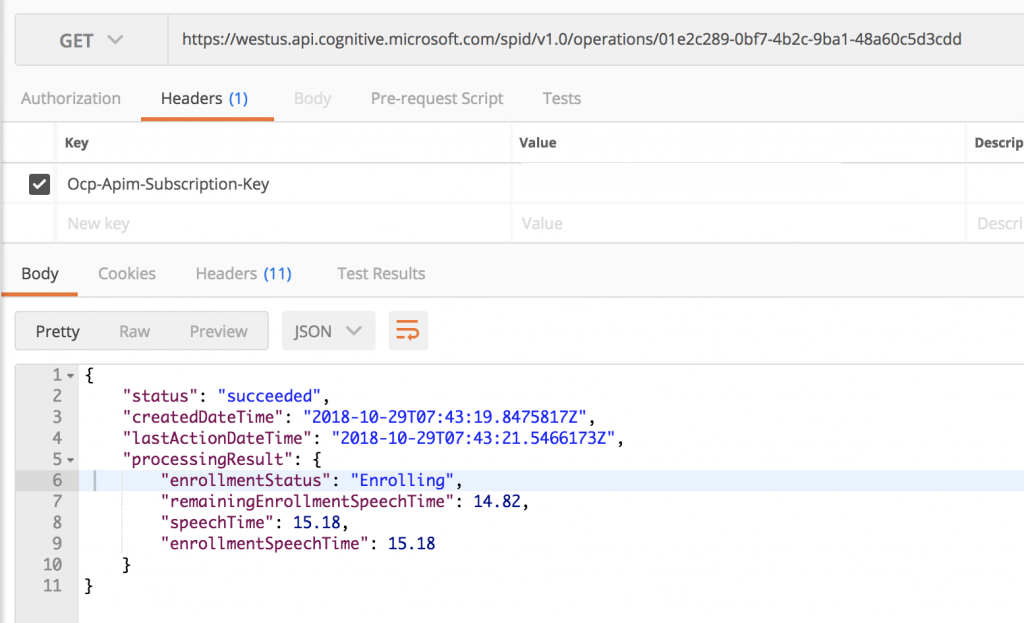Open the Test Results tab
This screenshot has height=623, width=1024.
pyautogui.click(x=381, y=273)
